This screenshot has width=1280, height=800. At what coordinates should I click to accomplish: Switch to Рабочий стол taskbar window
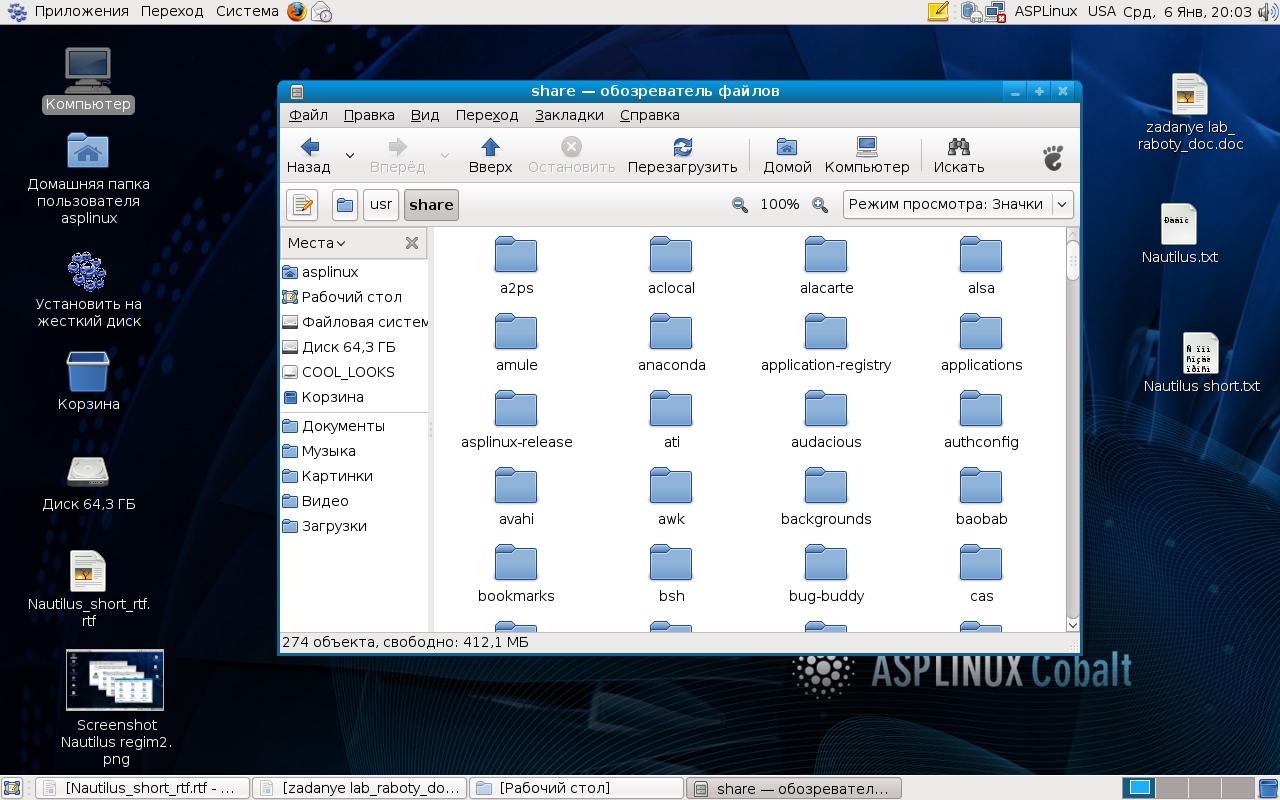click(576, 788)
